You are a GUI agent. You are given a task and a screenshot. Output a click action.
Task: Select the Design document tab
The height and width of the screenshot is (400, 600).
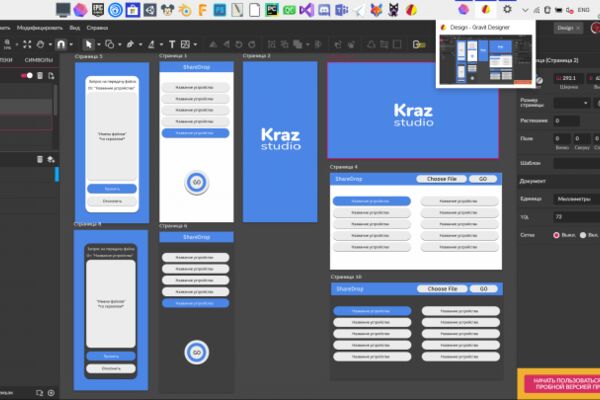pyautogui.click(x=568, y=28)
